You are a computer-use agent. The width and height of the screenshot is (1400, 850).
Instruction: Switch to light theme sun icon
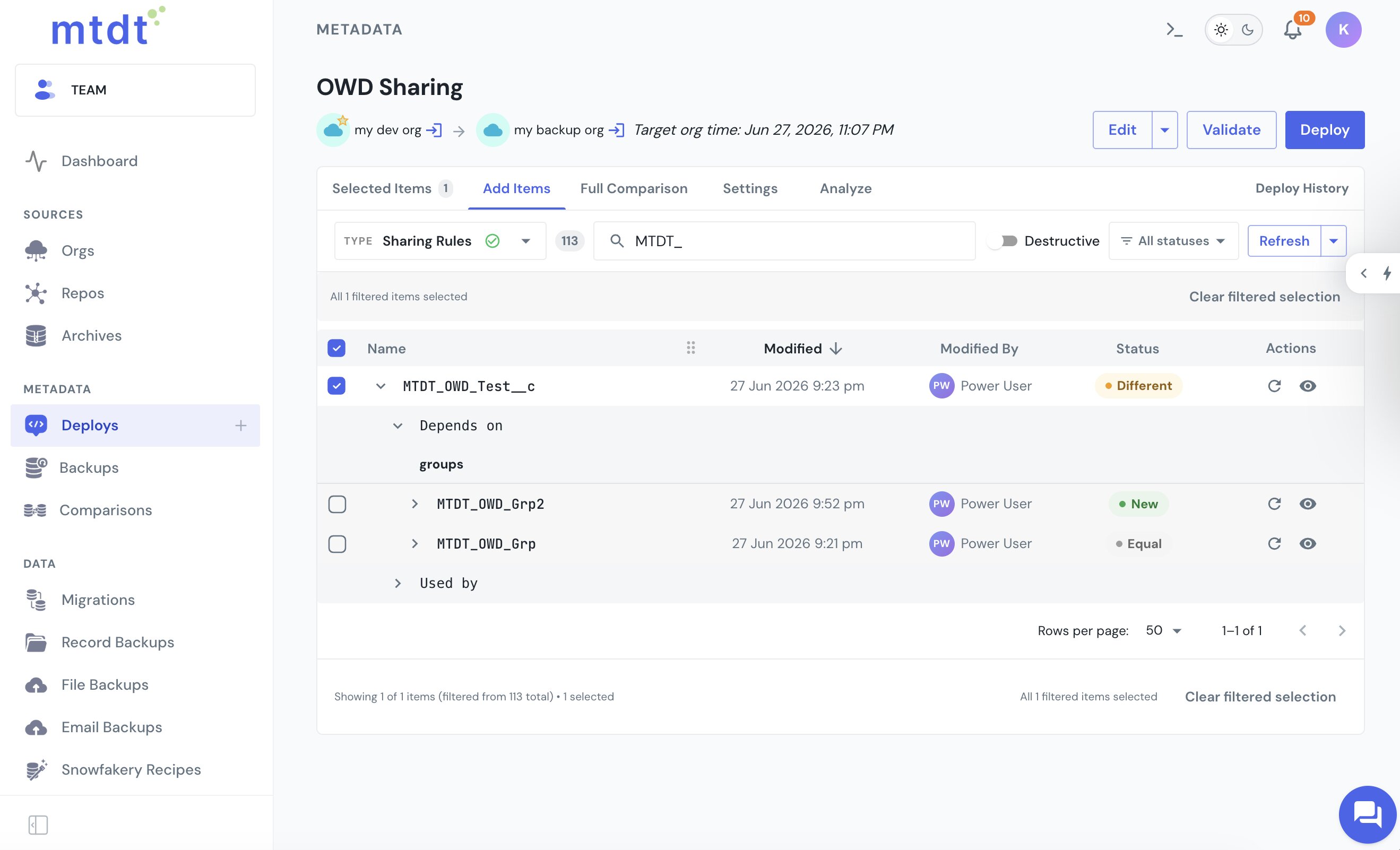[1221, 30]
